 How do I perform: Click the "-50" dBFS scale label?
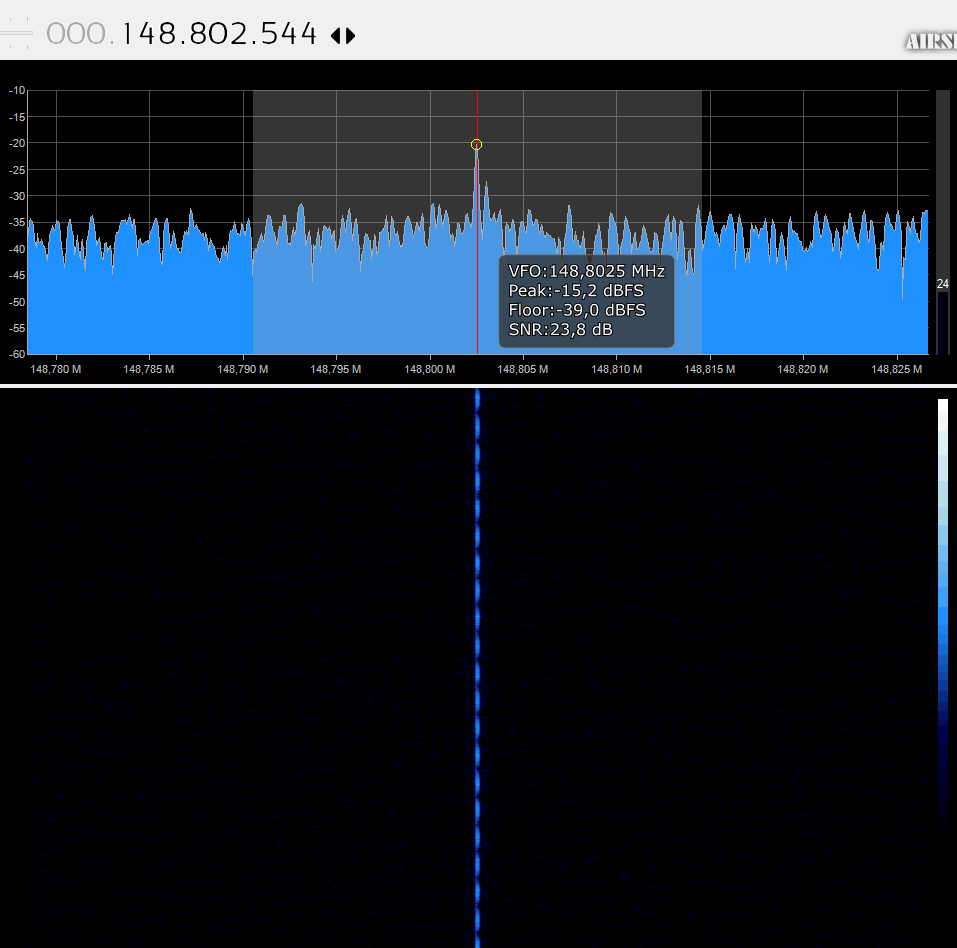(x=17, y=302)
